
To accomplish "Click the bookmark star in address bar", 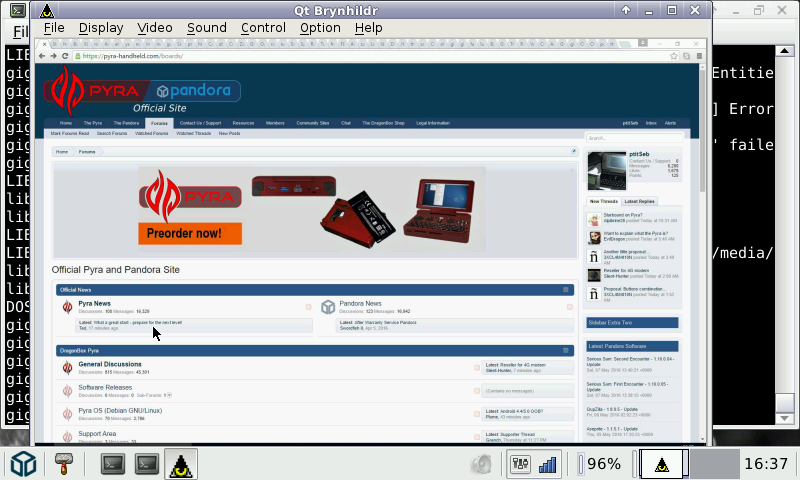I will pos(672,56).
